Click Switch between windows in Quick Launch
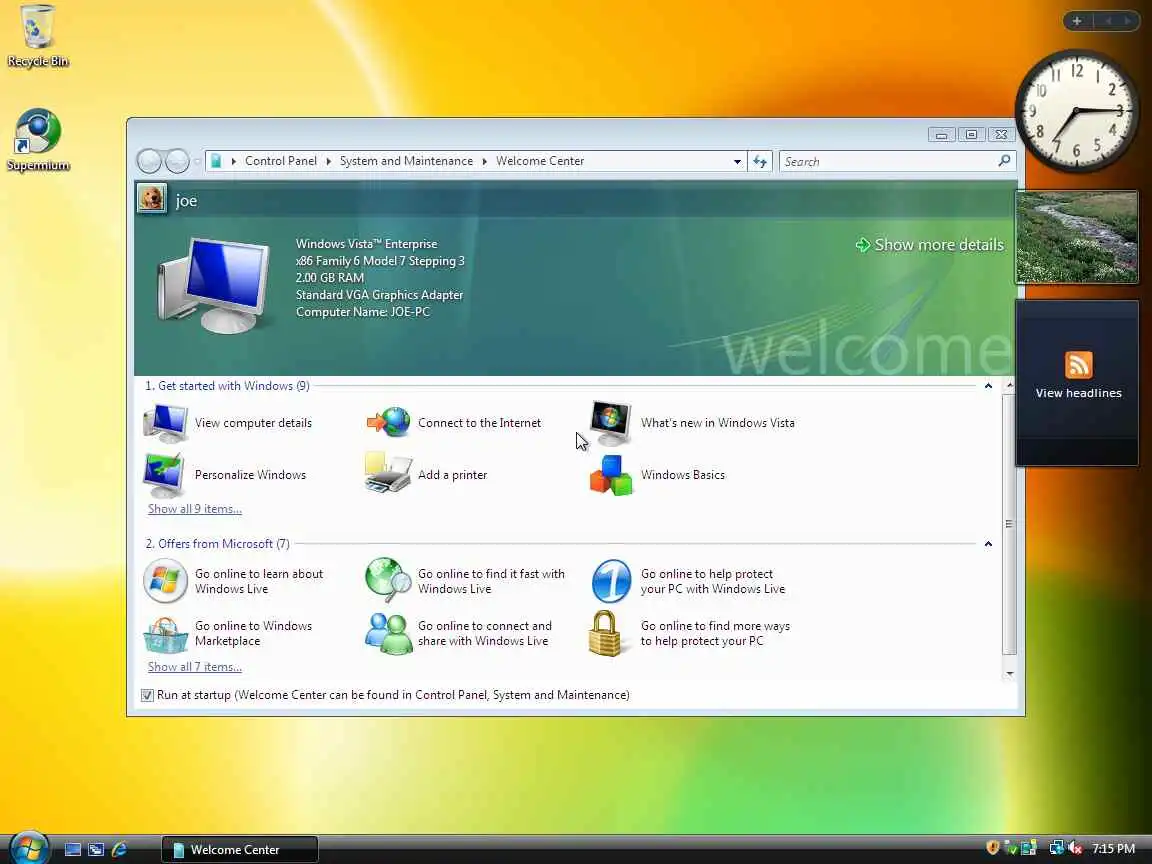This screenshot has height=864, width=1152. 96,850
